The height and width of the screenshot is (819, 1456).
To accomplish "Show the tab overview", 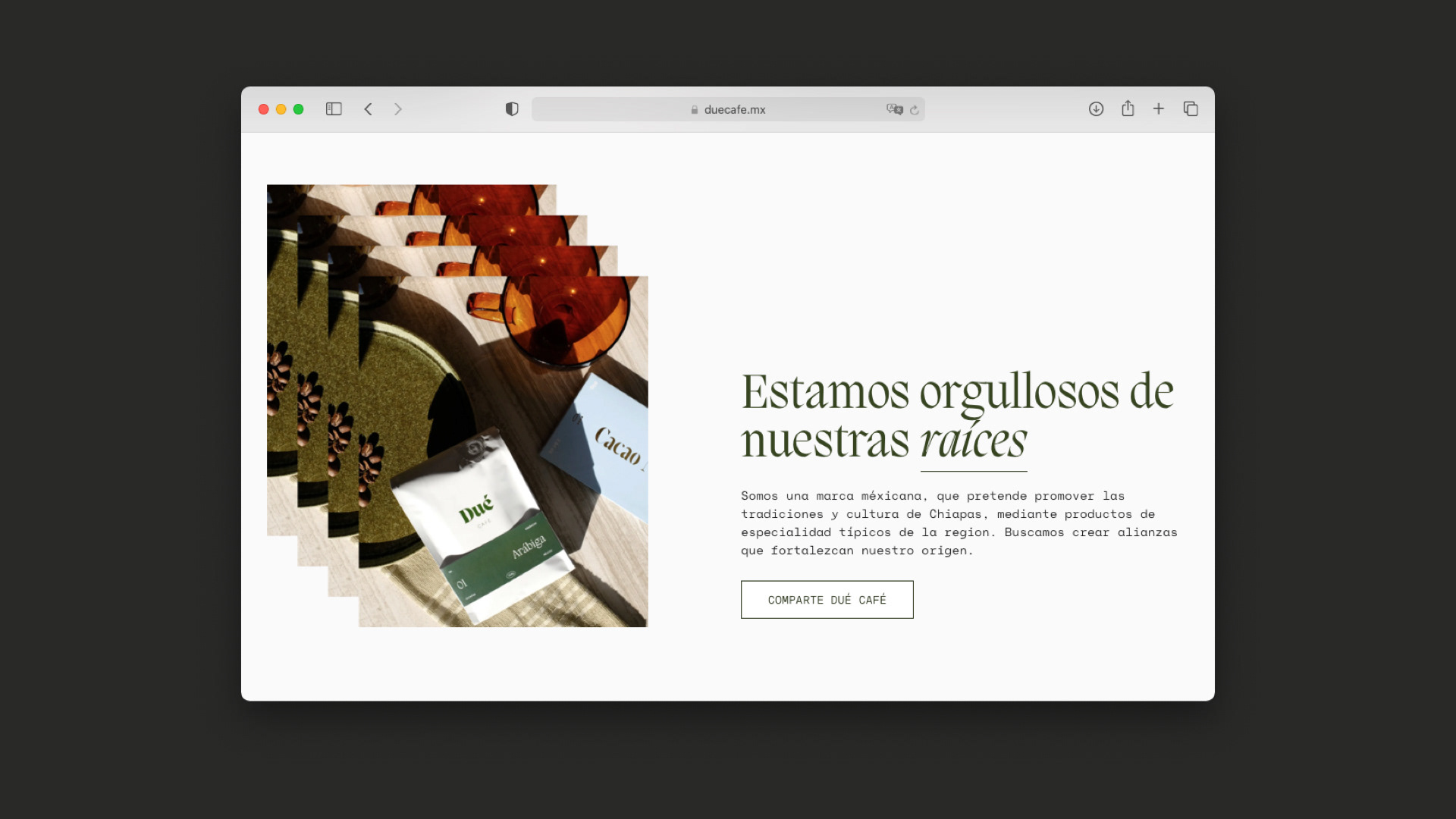I will click(1191, 109).
